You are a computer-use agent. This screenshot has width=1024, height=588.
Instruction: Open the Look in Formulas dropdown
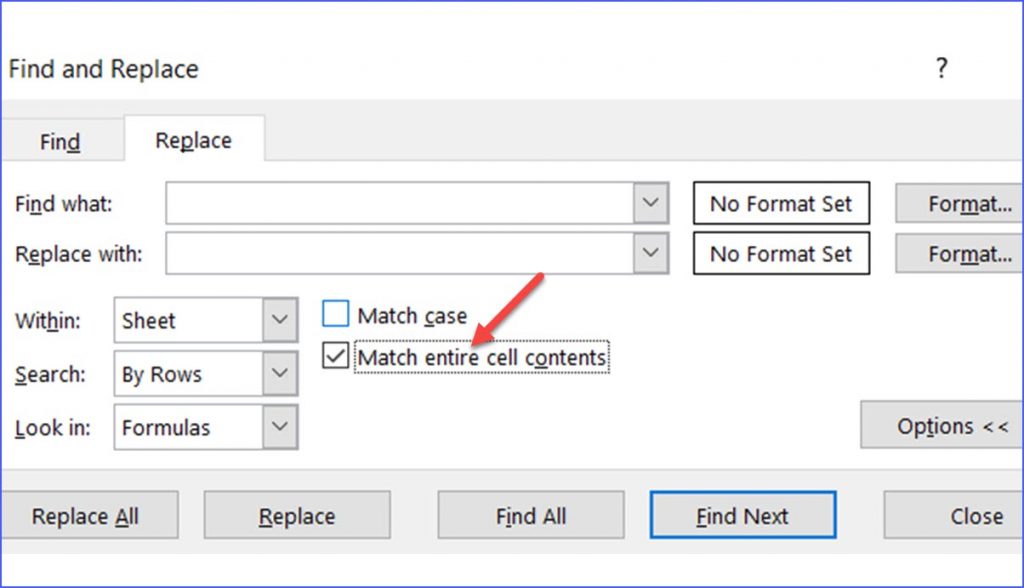[x=279, y=427]
